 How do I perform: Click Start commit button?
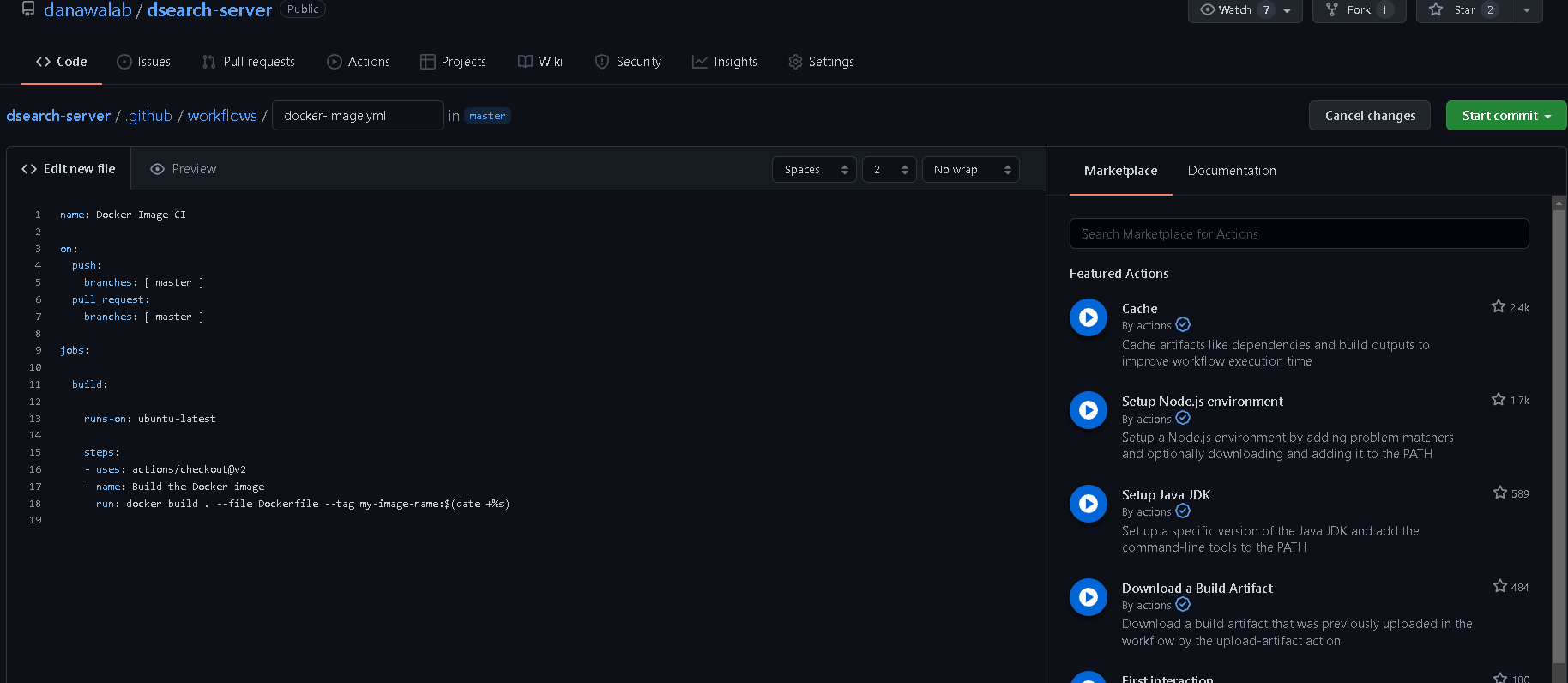tap(1506, 116)
